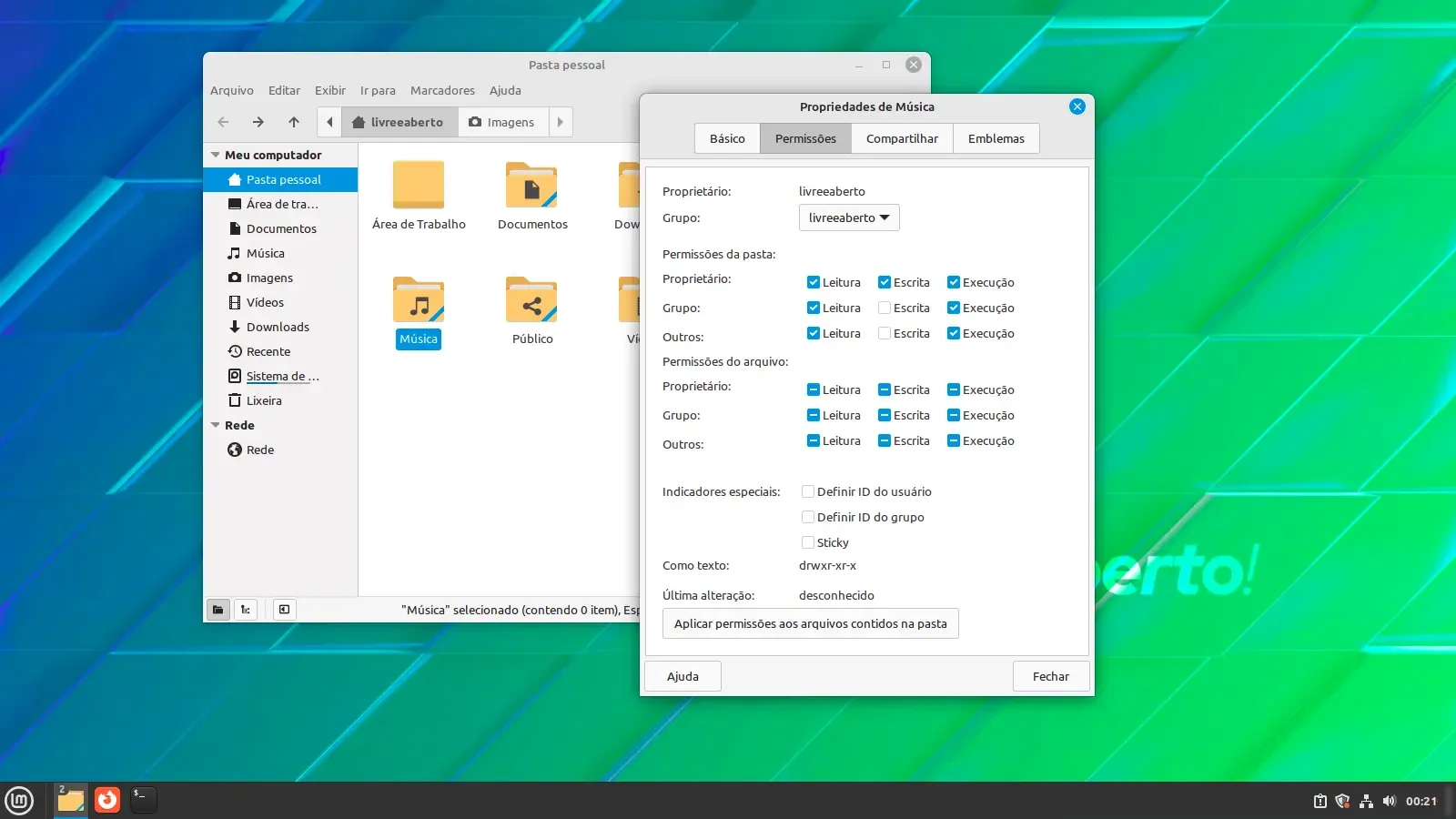
Task: Select the Documentos folder icon
Action: (x=531, y=185)
